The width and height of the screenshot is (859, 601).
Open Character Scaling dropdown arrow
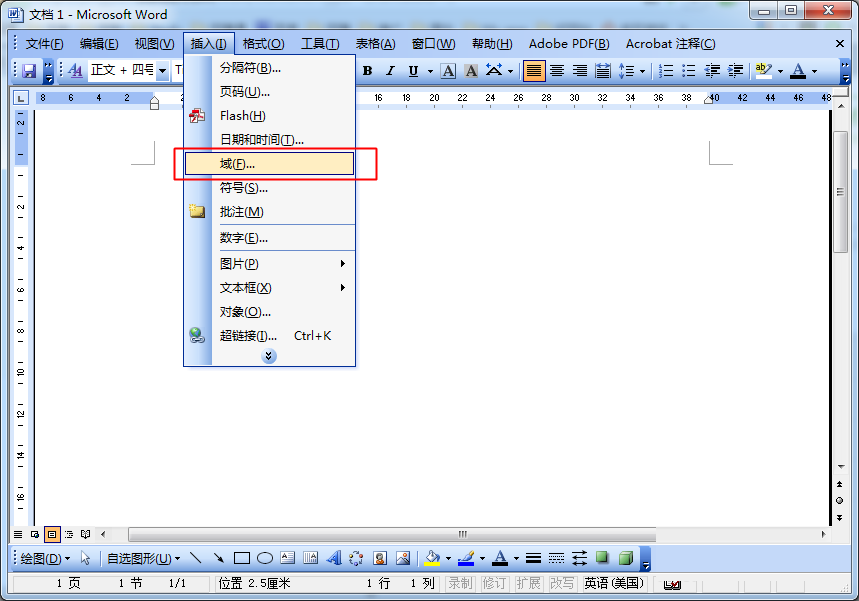click(511, 71)
